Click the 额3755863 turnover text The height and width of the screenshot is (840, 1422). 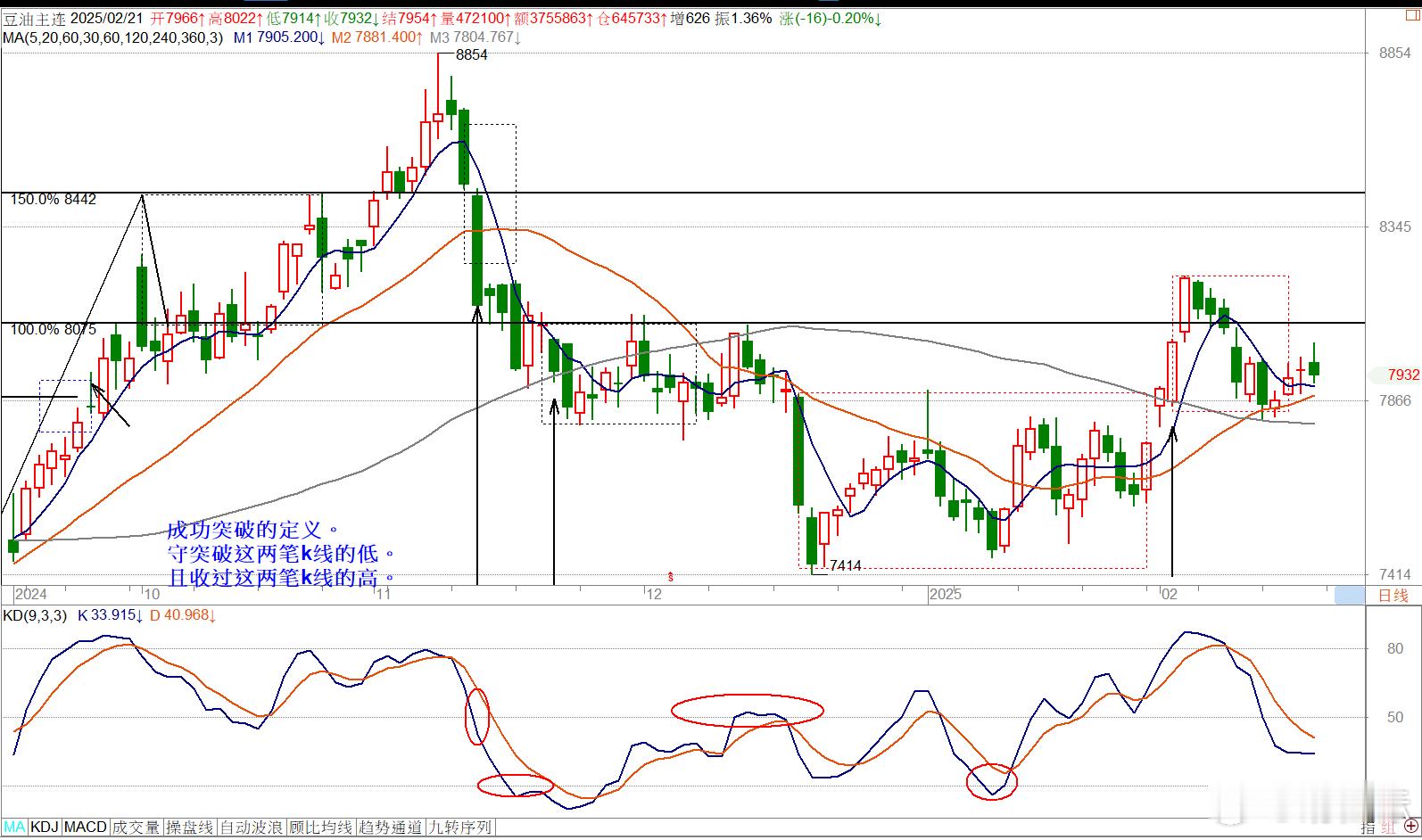point(553,18)
